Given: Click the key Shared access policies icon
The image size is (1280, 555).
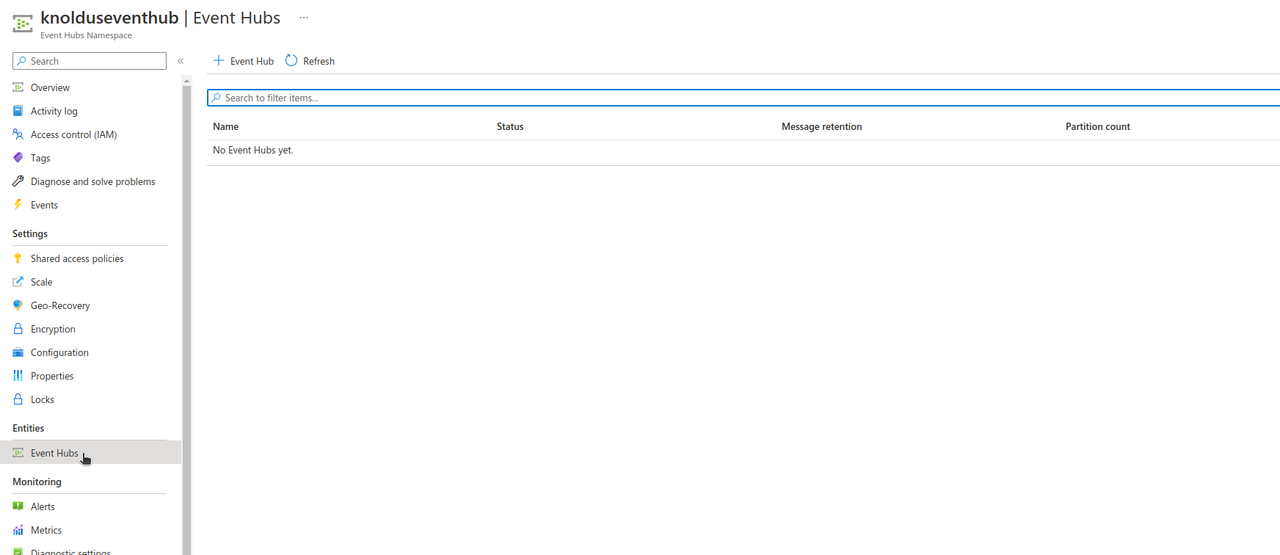Looking at the screenshot, I should click(18, 258).
